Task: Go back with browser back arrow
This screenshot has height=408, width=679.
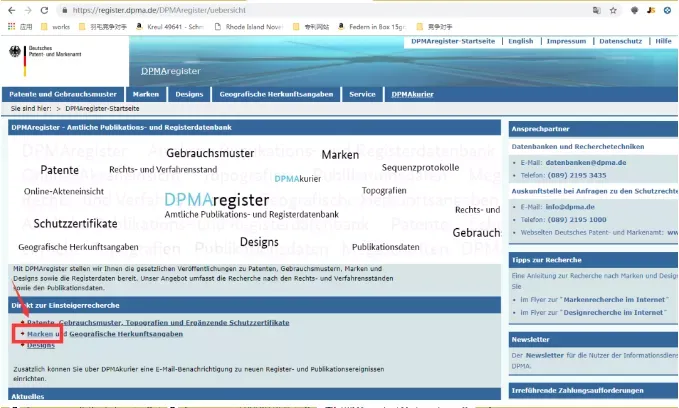Action: coord(12,10)
